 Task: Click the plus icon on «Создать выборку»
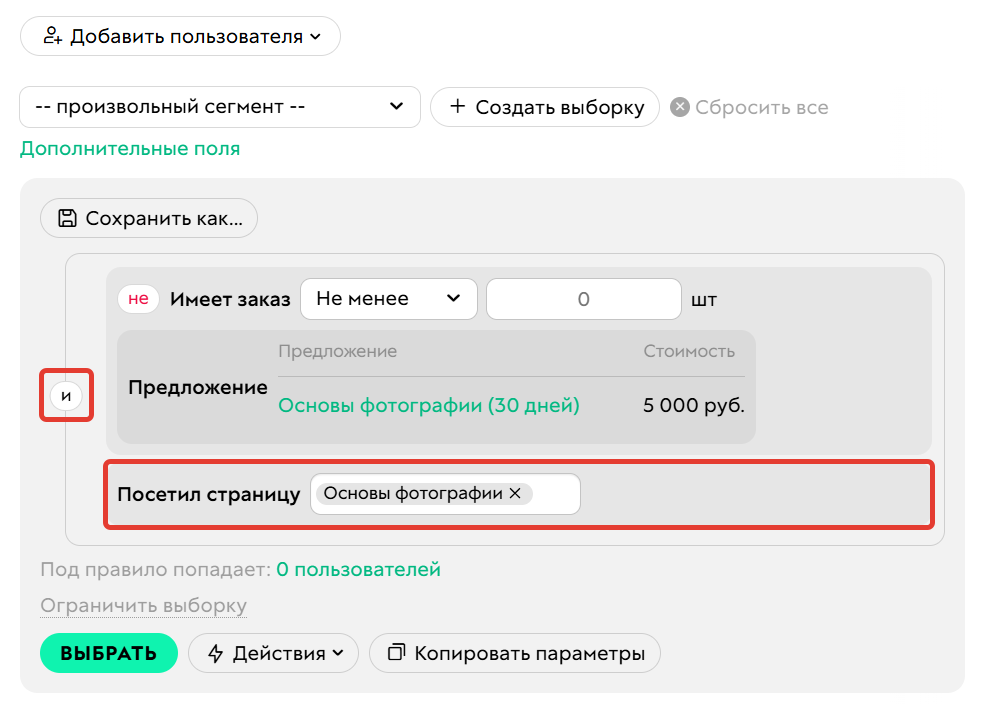(459, 107)
